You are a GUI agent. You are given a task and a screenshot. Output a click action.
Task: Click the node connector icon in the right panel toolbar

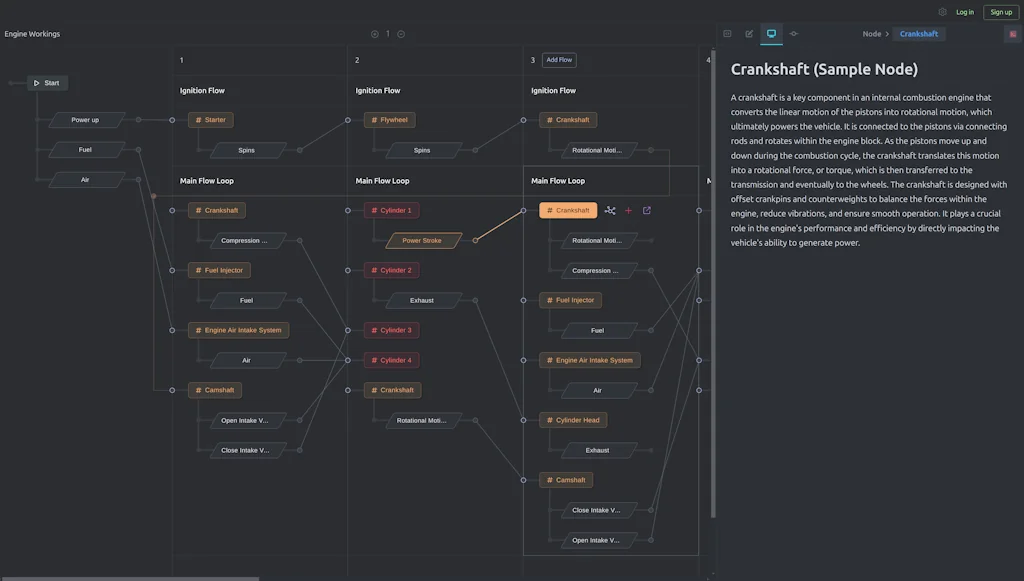click(x=793, y=33)
